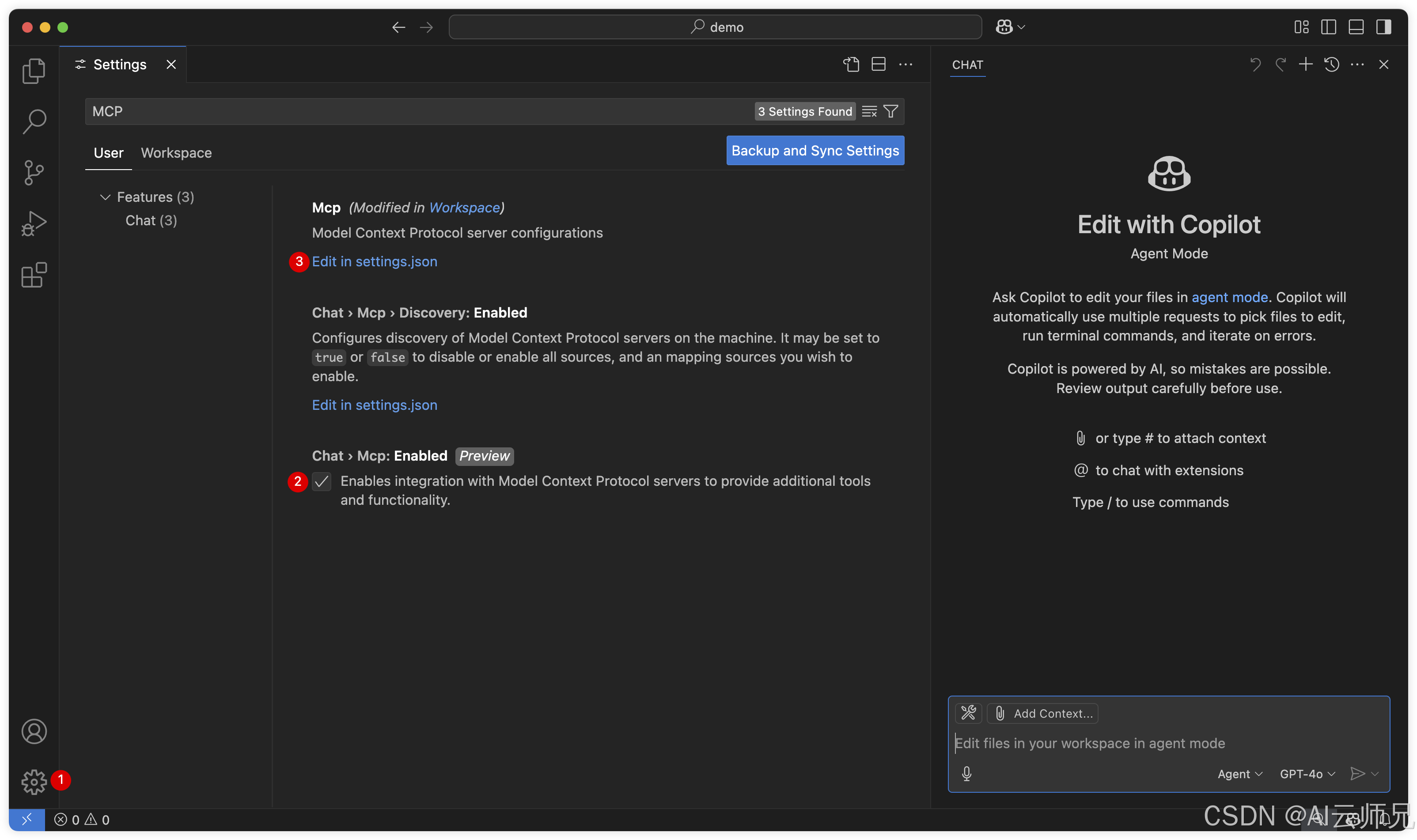Start voice chat with microphone icon
The width and height of the screenshot is (1417, 840).
click(x=967, y=774)
